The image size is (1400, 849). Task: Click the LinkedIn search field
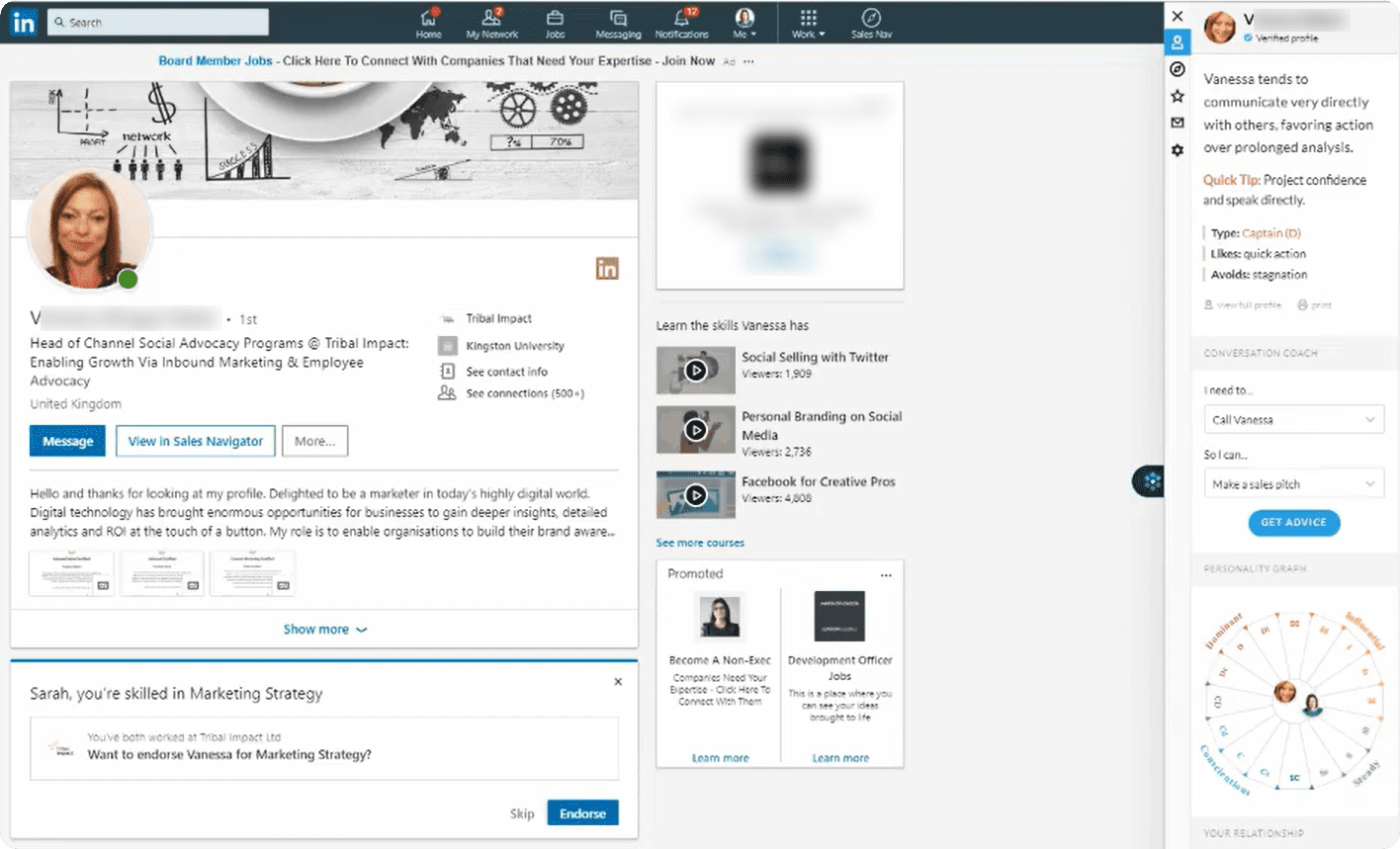click(x=158, y=22)
